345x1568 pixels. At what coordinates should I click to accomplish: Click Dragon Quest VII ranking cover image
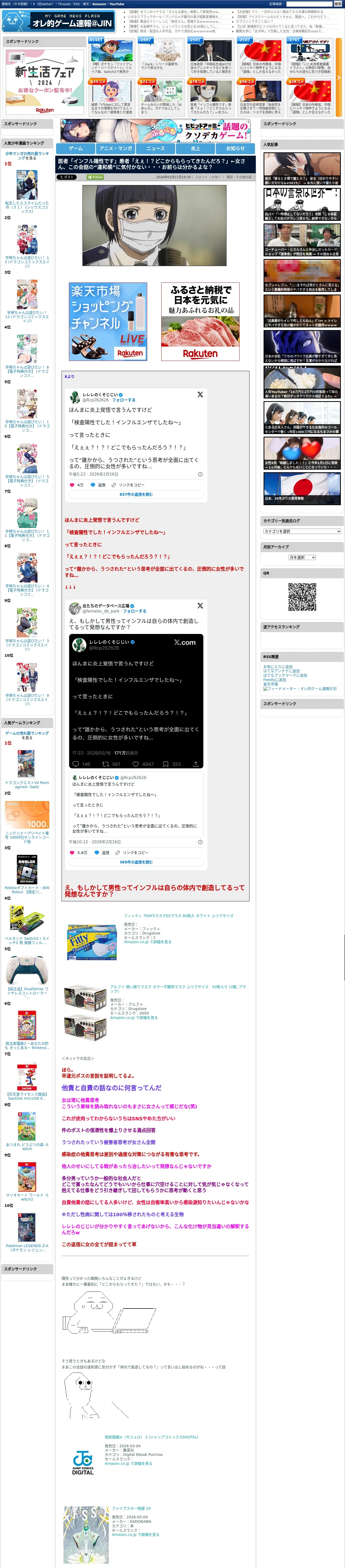point(26,763)
